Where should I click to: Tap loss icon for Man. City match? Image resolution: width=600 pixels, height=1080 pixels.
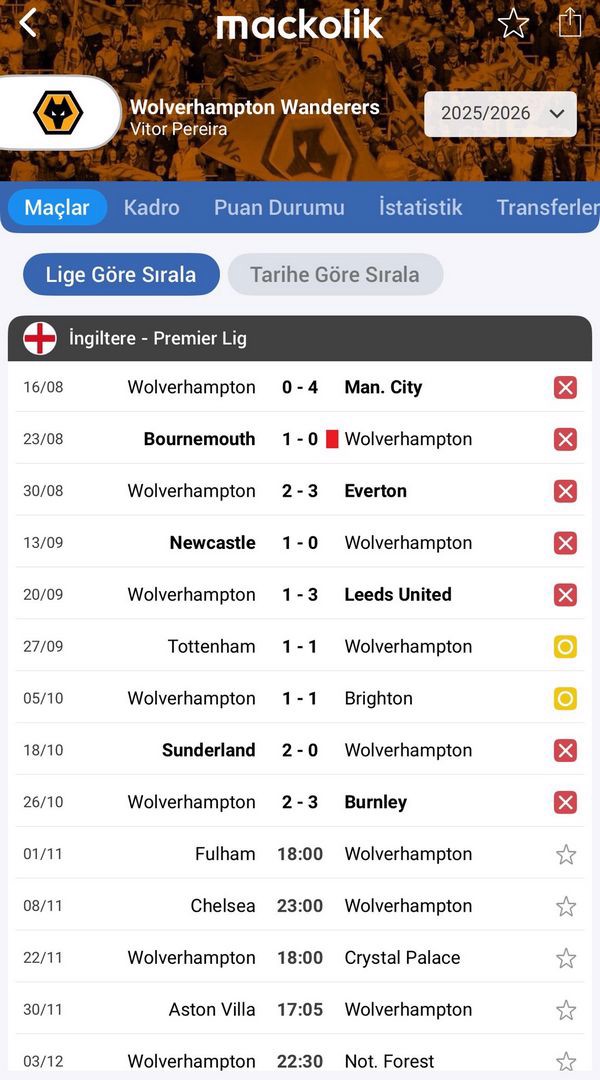coord(565,387)
